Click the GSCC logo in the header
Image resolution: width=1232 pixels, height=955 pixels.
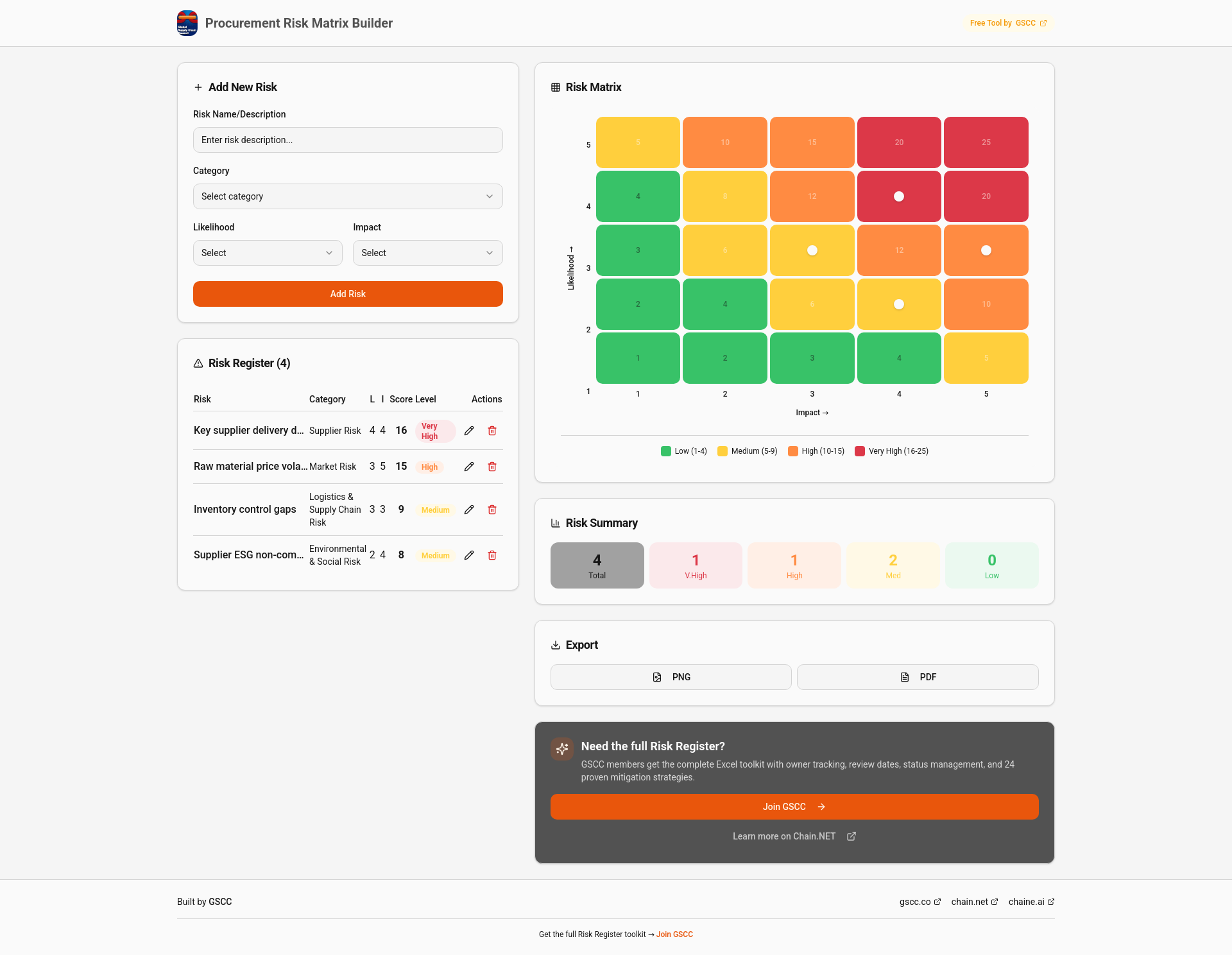(x=187, y=23)
